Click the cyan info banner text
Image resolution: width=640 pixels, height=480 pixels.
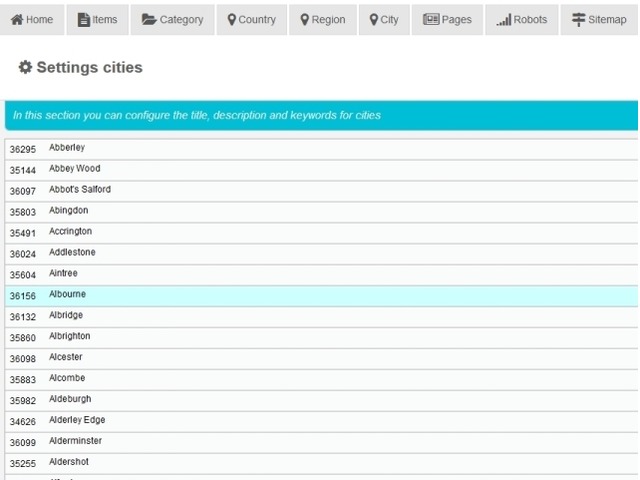[x=197, y=116]
